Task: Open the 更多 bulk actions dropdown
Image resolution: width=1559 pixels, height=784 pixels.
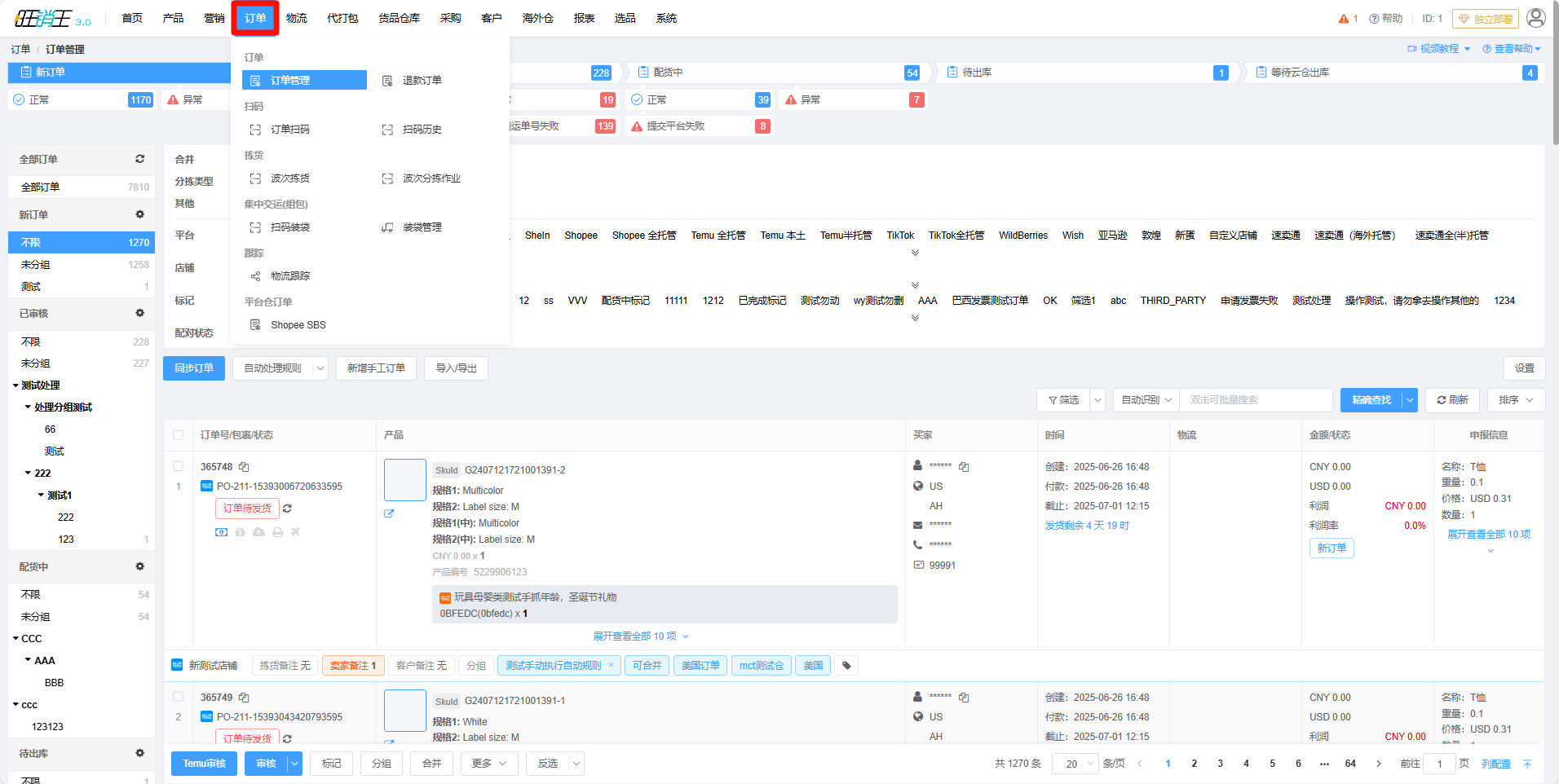Action: [x=489, y=764]
